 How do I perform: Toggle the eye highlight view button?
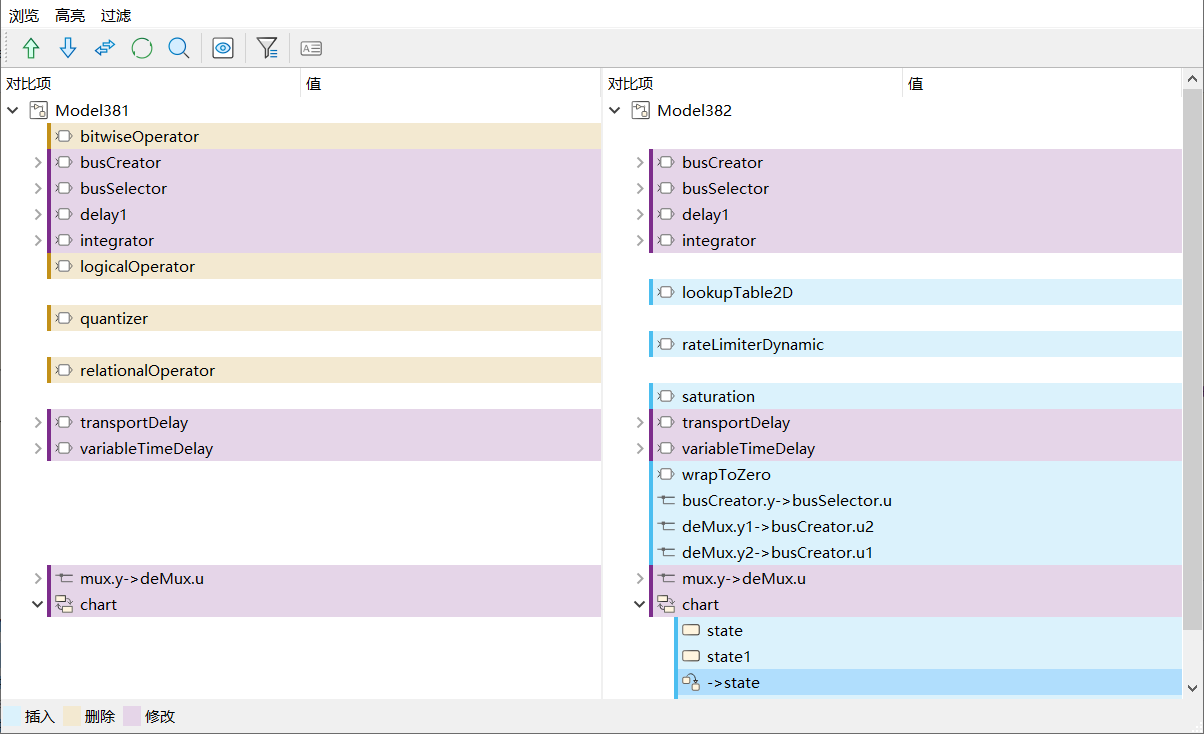tap(223, 48)
